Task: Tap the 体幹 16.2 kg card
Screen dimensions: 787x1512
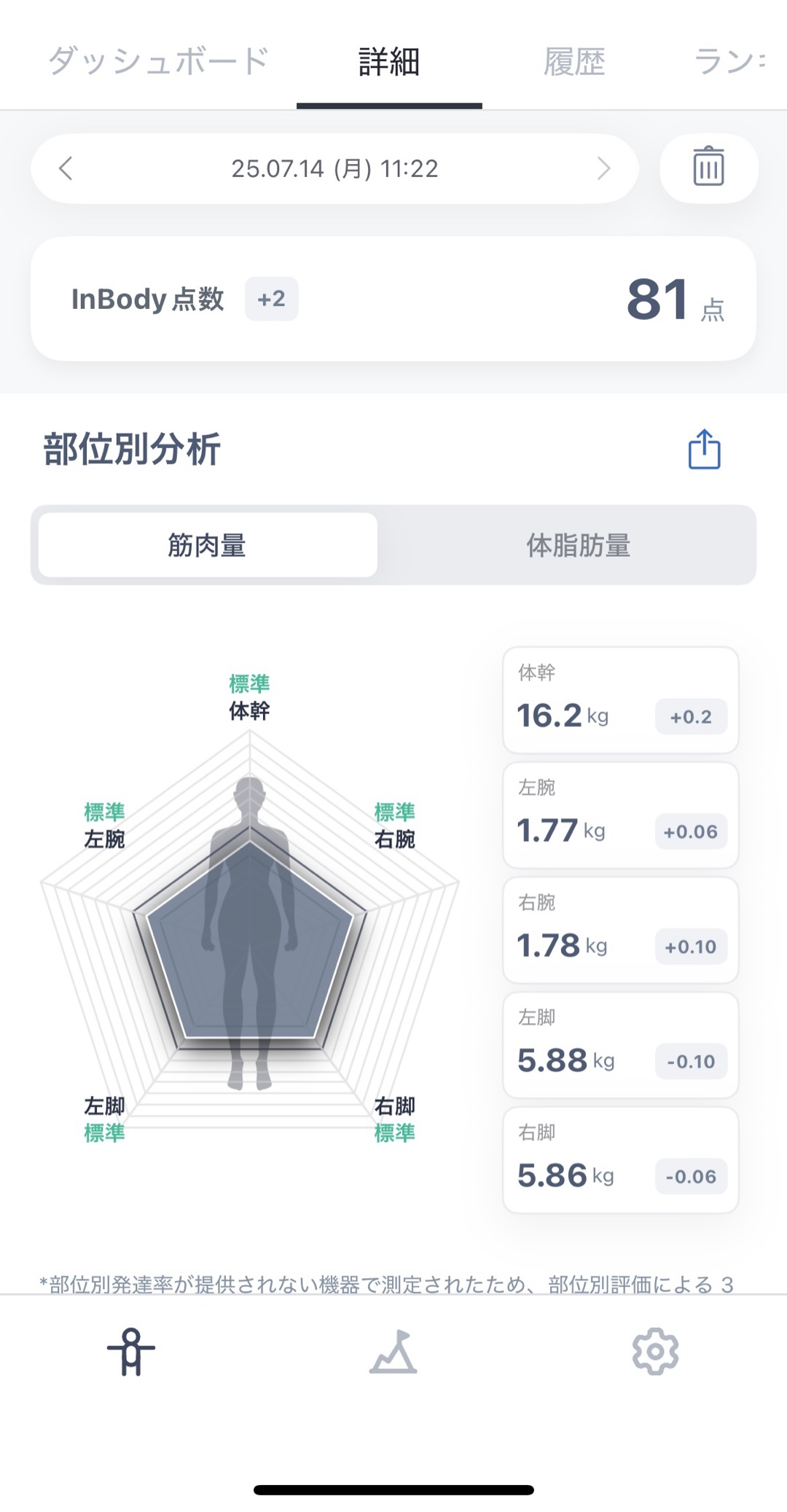Action: 620,700
